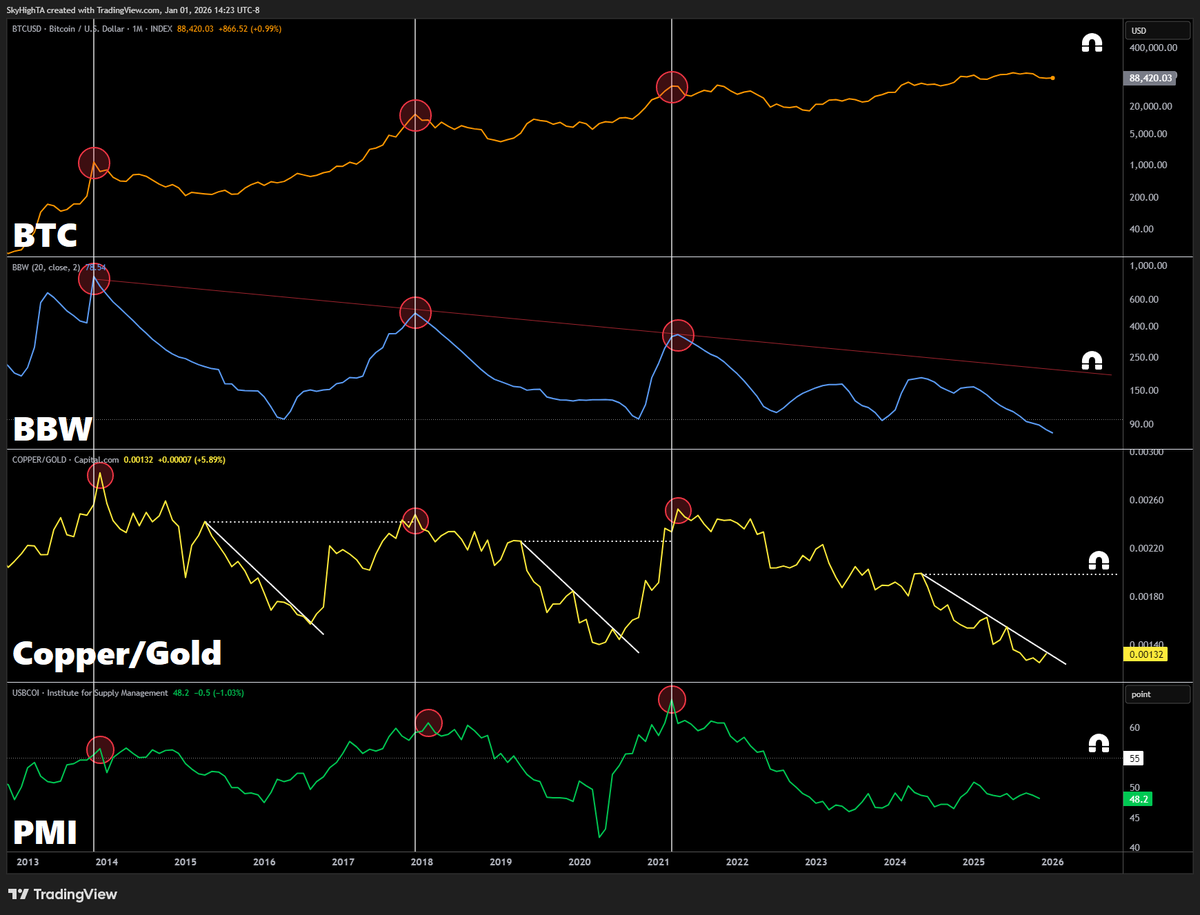Click the magnet icon in the PMI pane
Viewport: 1200px width, 915px height.
tap(1098, 743)
